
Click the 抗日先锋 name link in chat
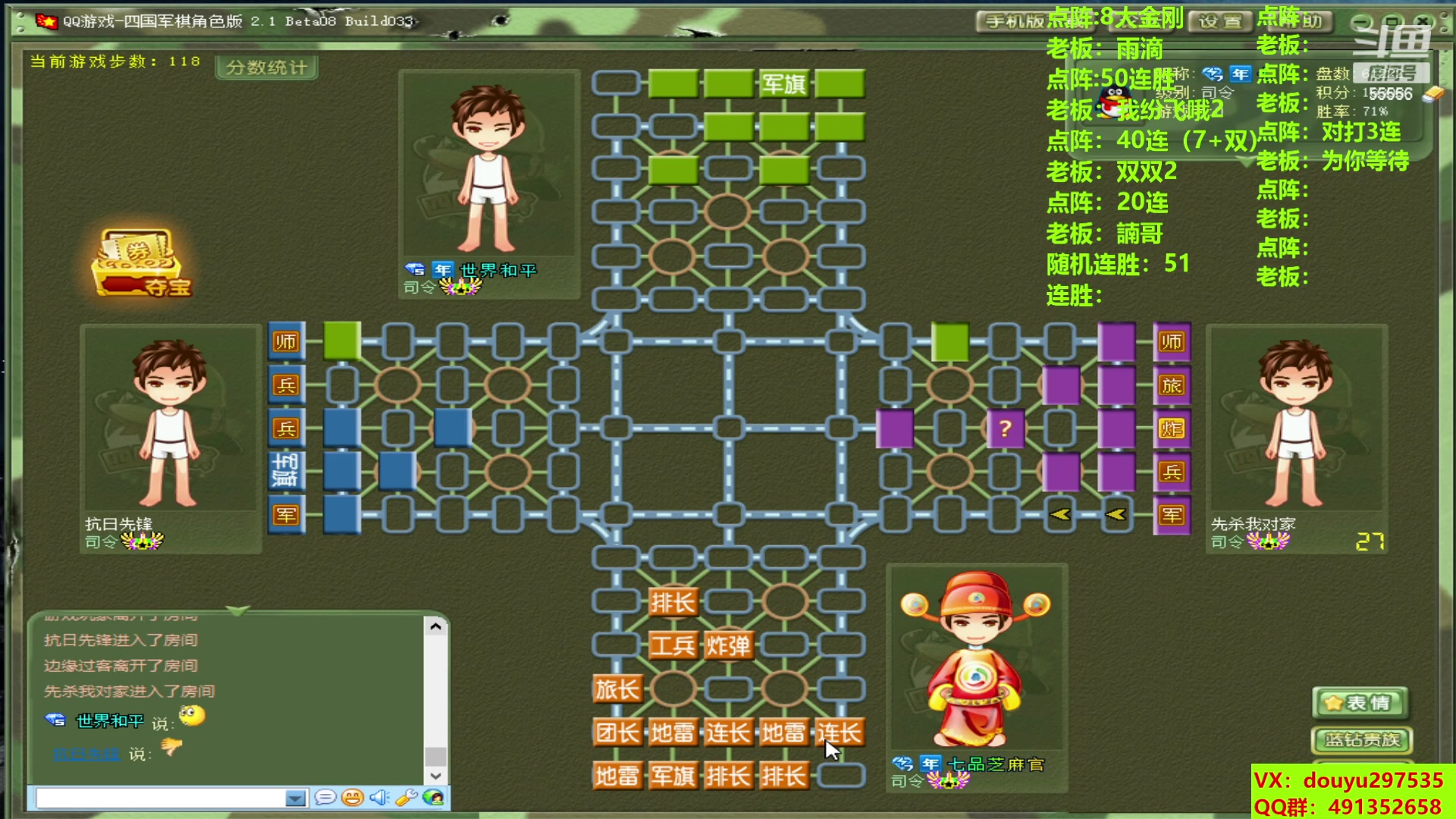[86, 754]
